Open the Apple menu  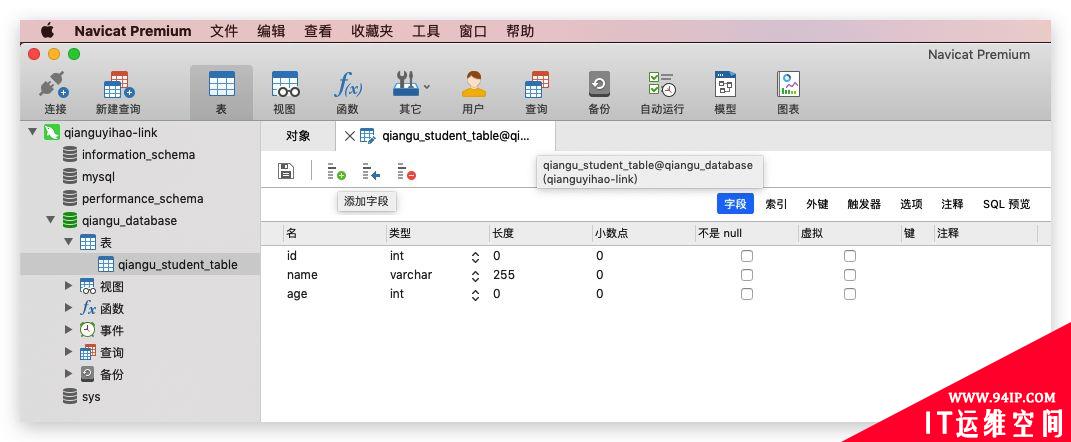(x=47, y=31)
